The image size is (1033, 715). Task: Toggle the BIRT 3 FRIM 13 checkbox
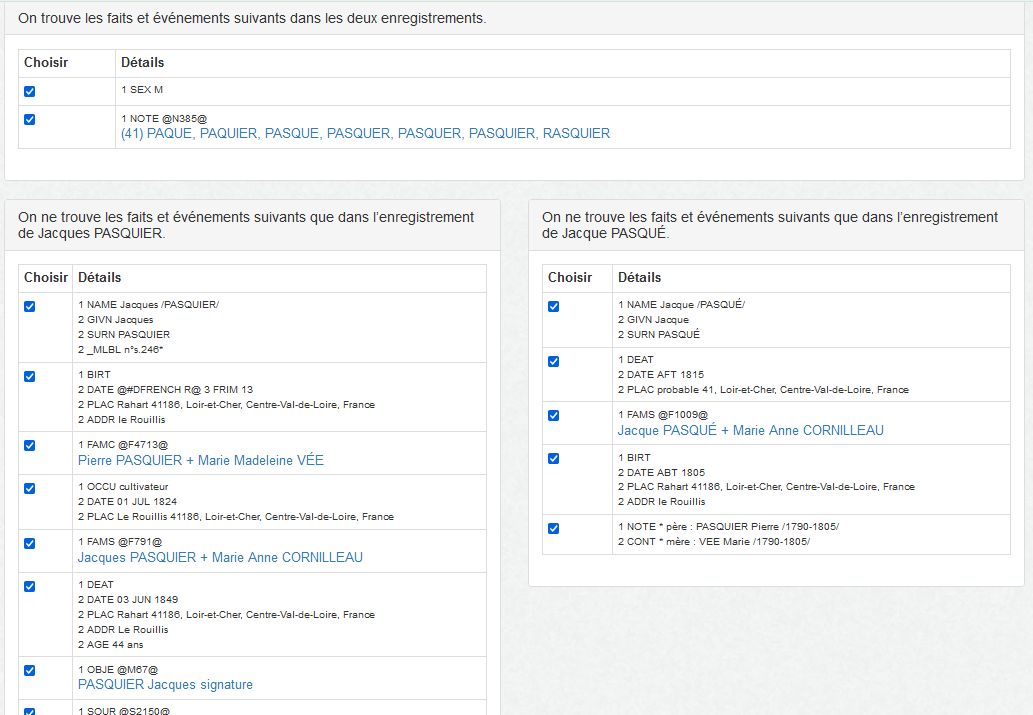tap(29, 376)
